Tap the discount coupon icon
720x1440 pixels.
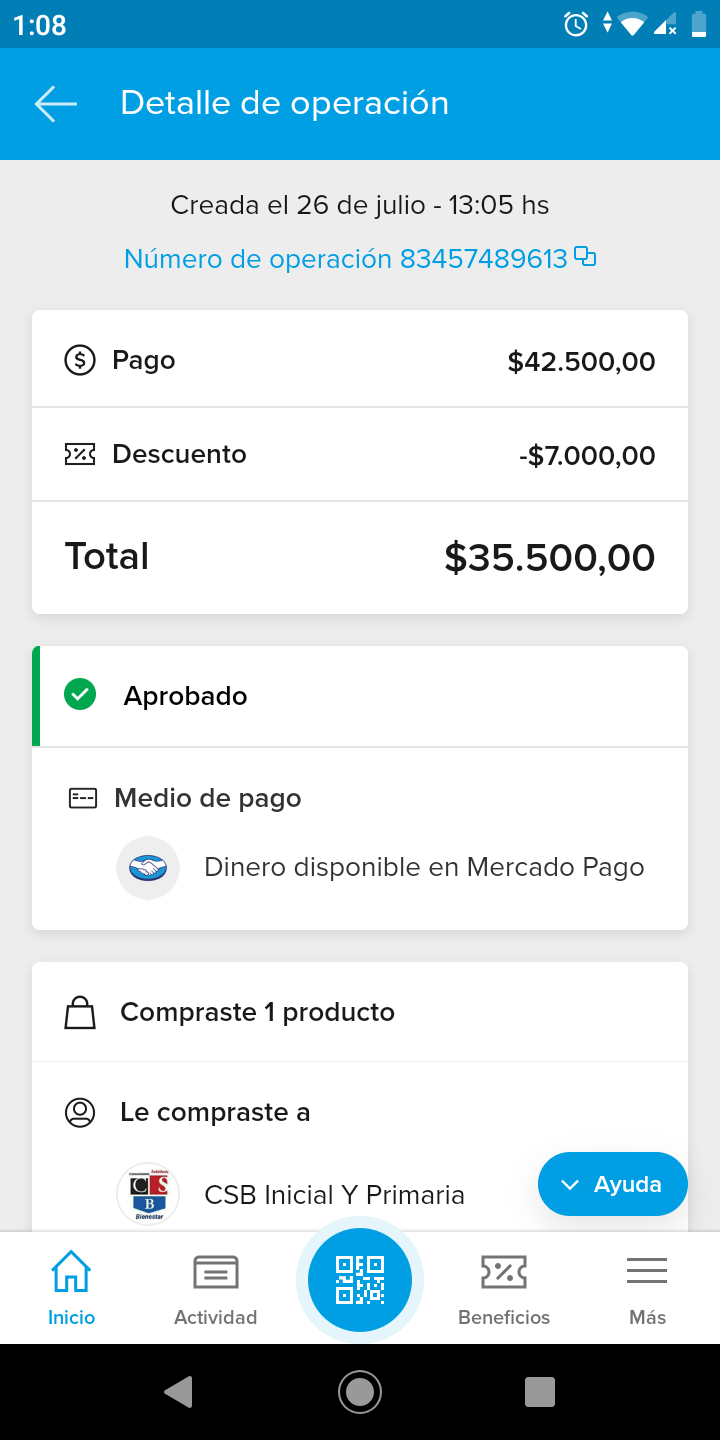(80, 455)
